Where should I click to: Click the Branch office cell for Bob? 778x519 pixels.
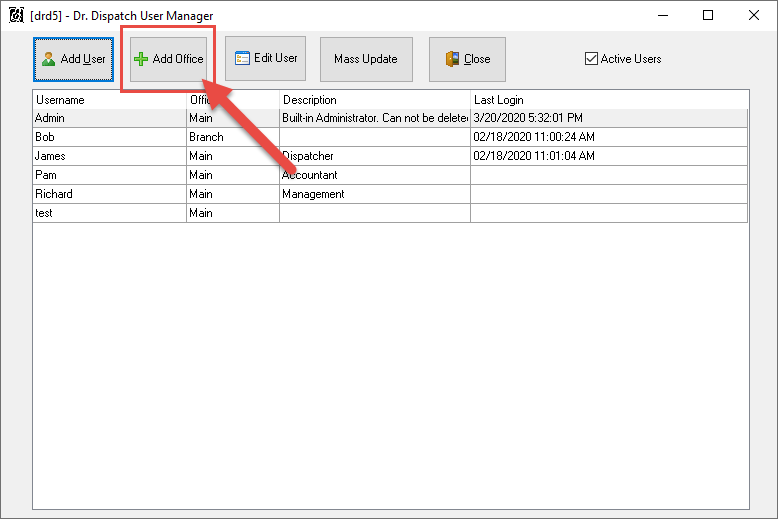pos(233,137)
